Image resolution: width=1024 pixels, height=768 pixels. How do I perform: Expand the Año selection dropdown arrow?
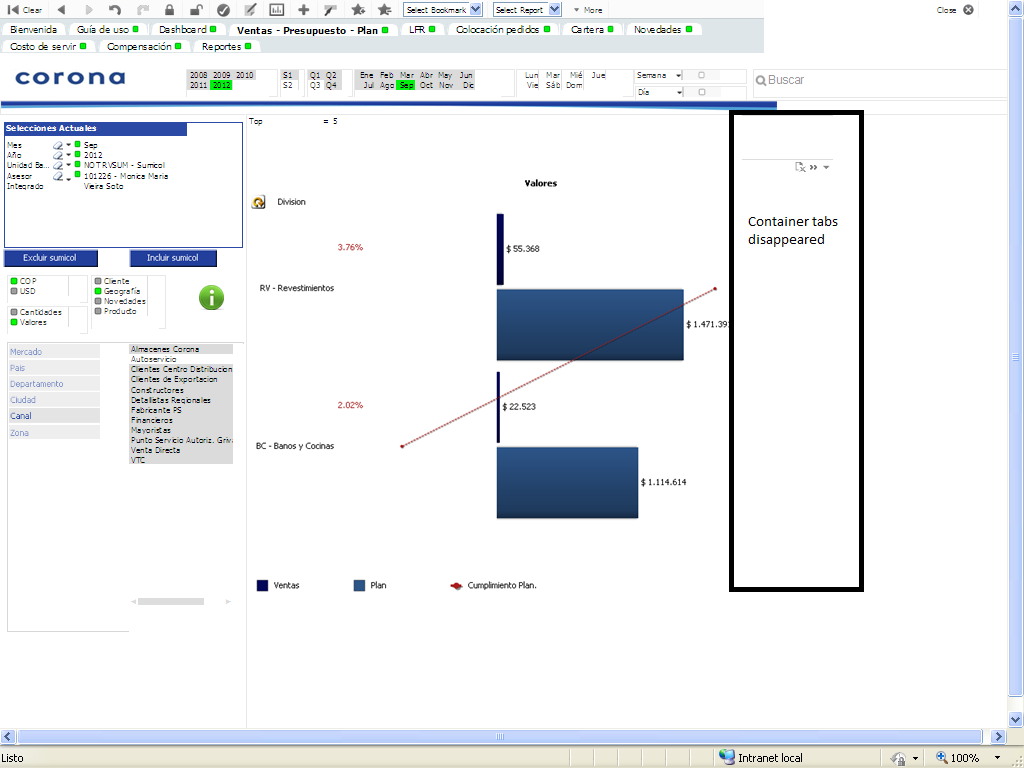(x=69, y=155)
